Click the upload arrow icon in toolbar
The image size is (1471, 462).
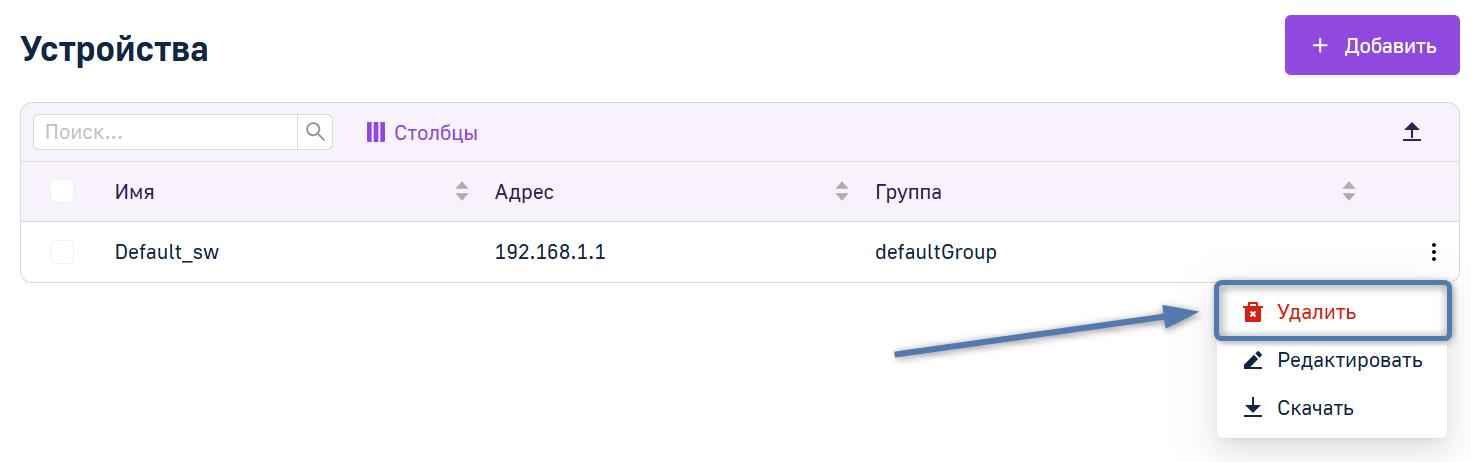pos(1411,132)
